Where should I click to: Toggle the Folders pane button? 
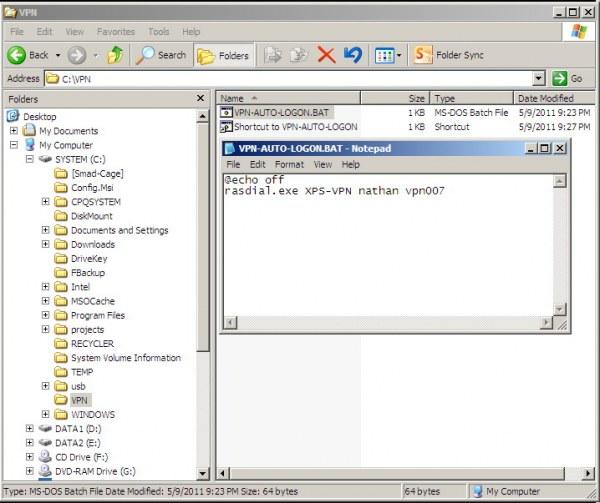point(223,56)
